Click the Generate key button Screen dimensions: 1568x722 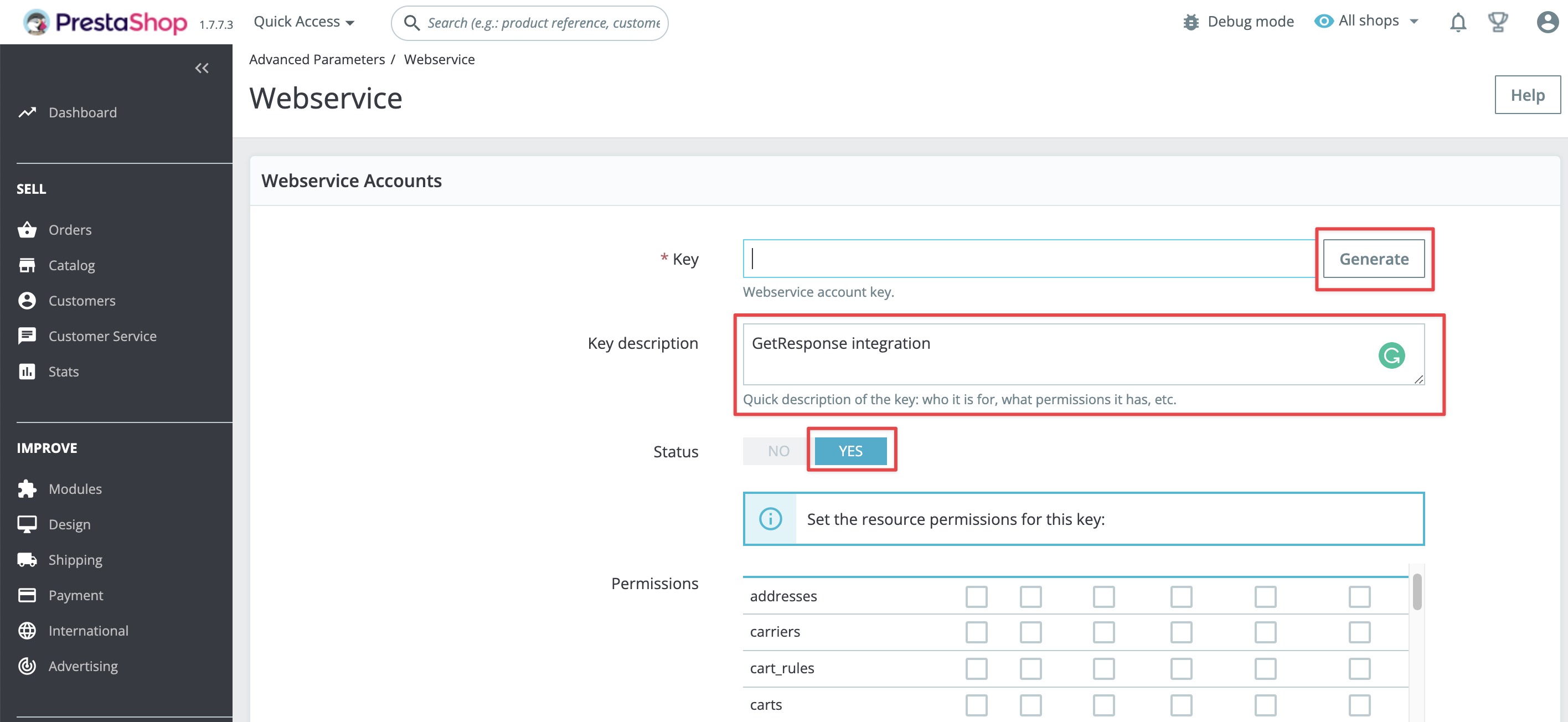click(x=1373, y=259)
